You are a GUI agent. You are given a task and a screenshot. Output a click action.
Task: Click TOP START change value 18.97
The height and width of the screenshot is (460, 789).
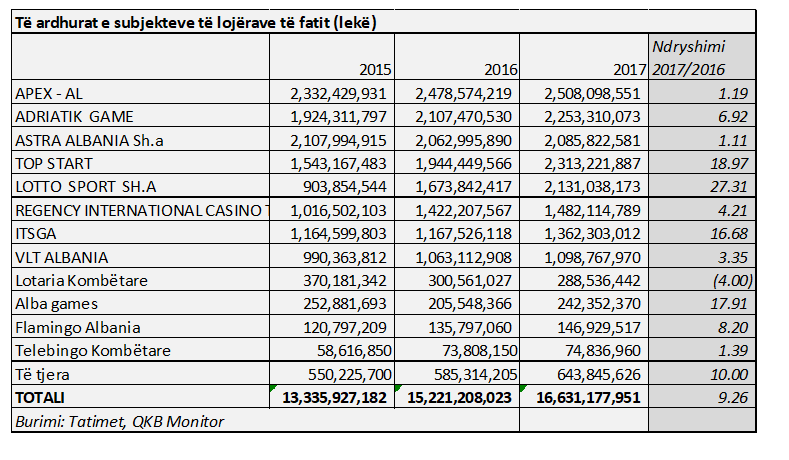pos(701,163)
